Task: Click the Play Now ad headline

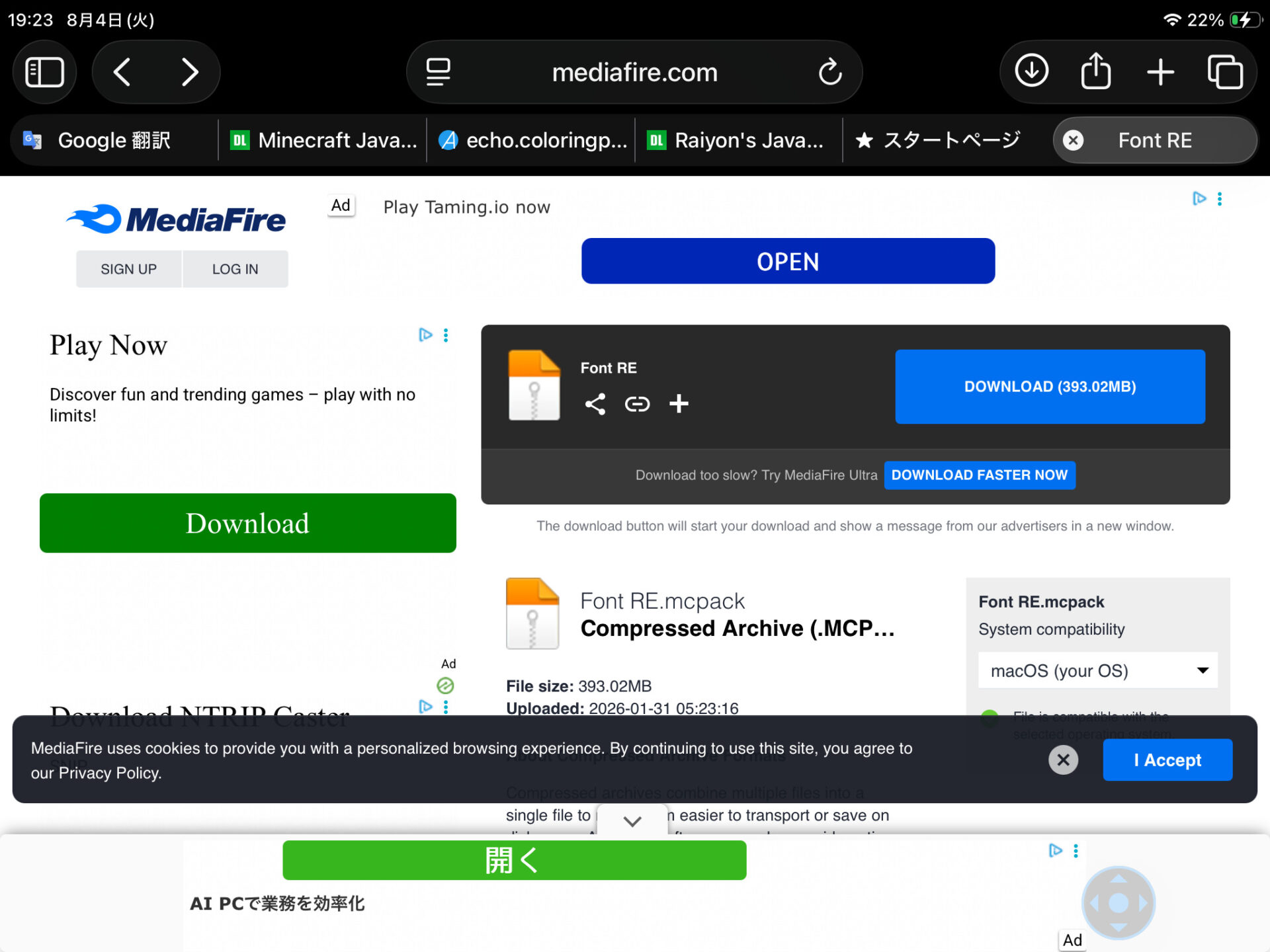Action: [x=108, y=345]
